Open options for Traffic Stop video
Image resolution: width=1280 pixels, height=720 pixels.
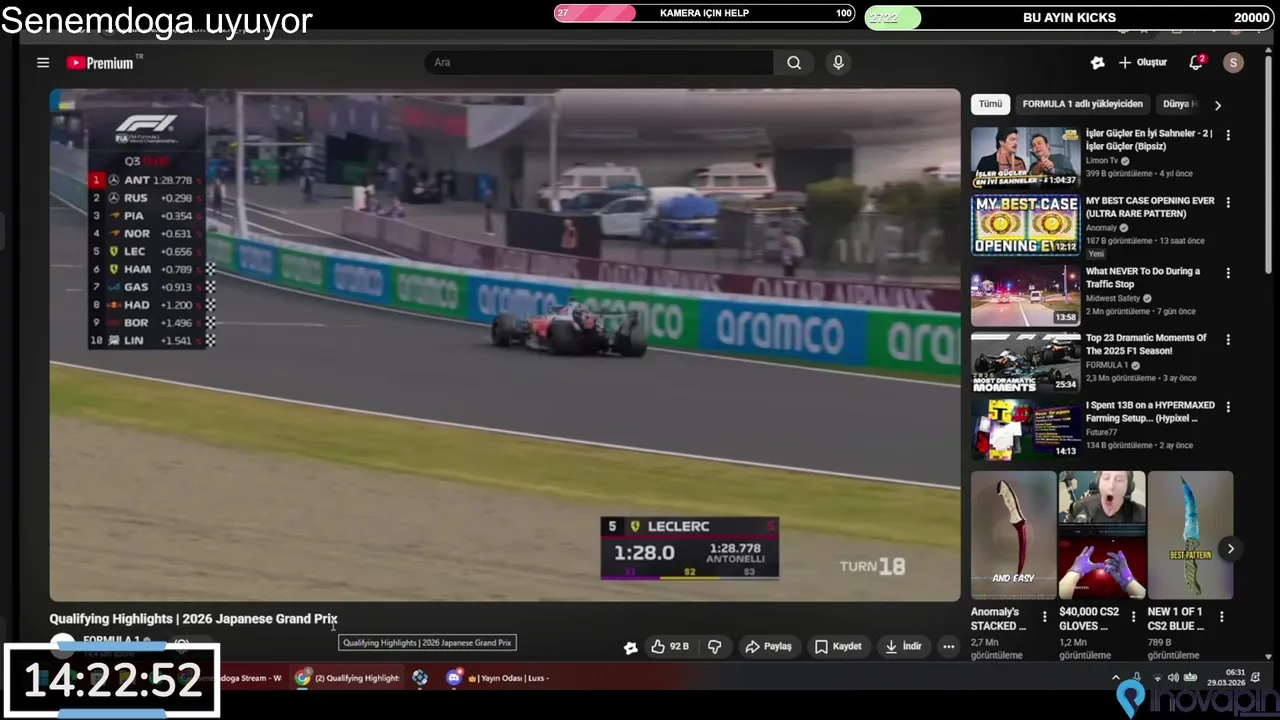click(1228, 272)
